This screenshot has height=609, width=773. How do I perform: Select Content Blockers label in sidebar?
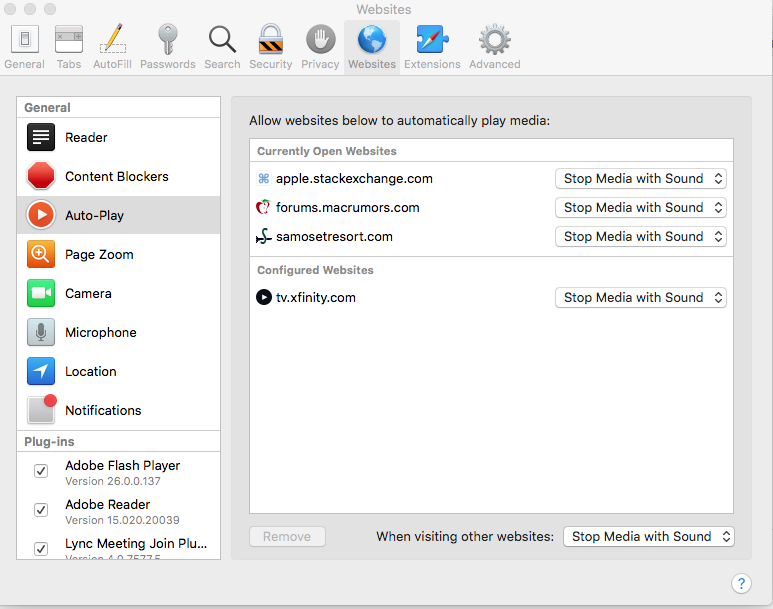117,177
